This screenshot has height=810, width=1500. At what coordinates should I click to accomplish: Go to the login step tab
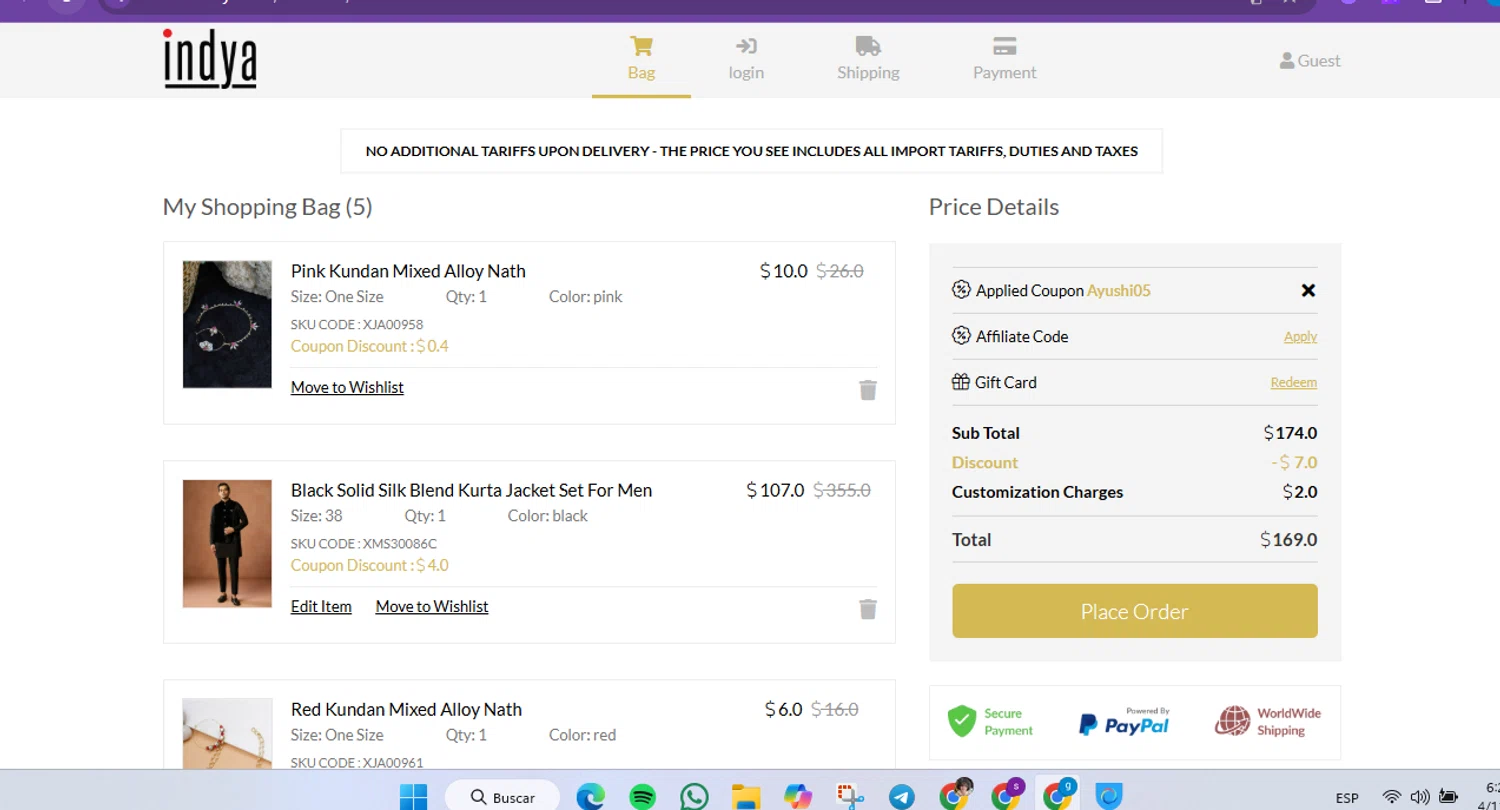pyautogui.click(x=746, y=59)
